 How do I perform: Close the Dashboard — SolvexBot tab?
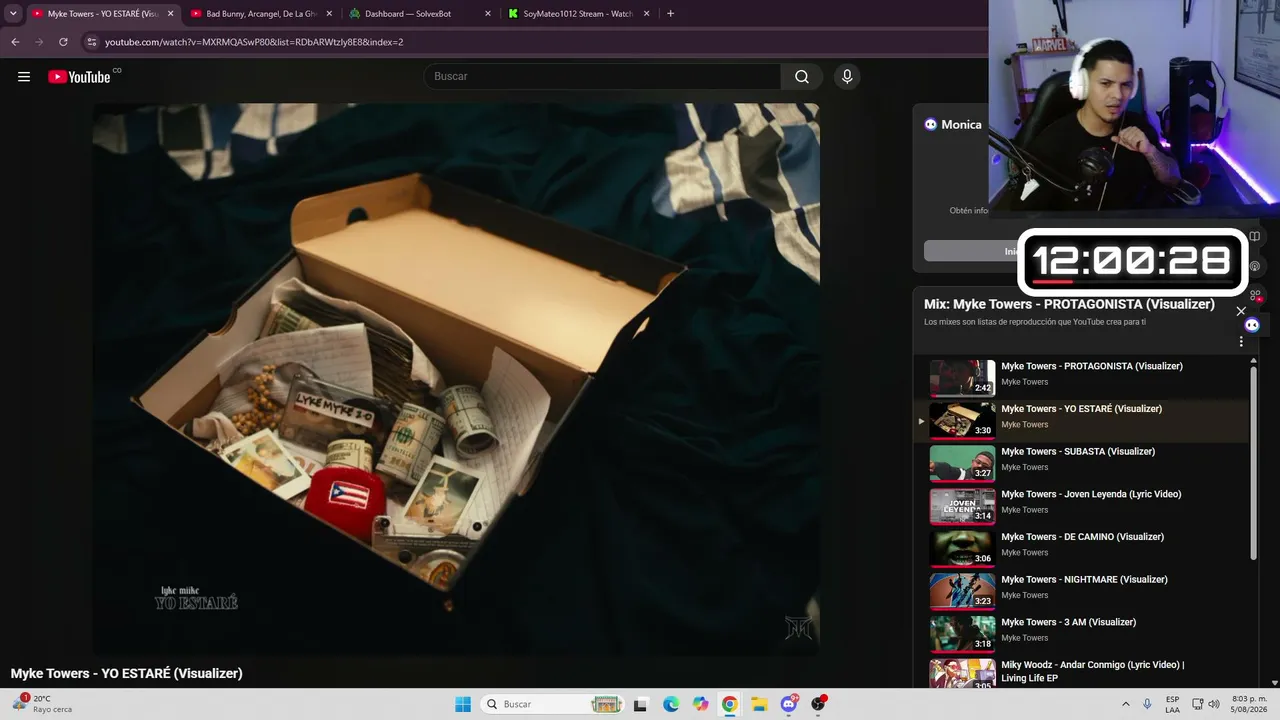tap(488, 14)
